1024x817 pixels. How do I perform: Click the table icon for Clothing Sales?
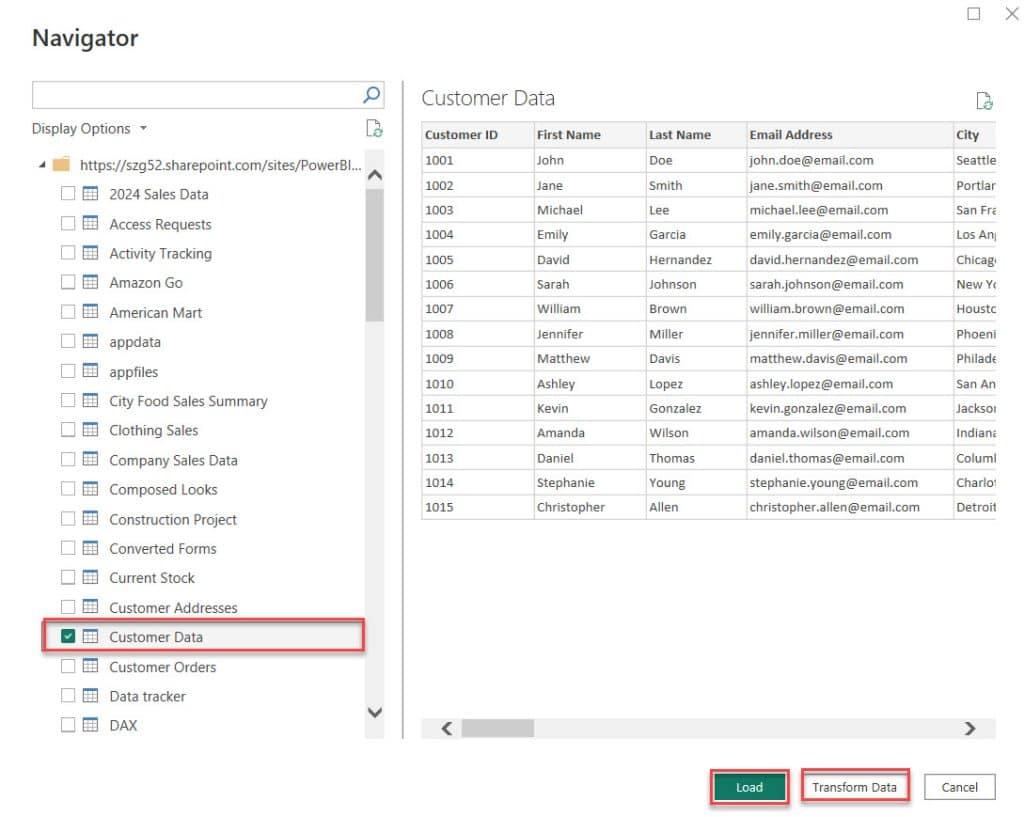91,430
